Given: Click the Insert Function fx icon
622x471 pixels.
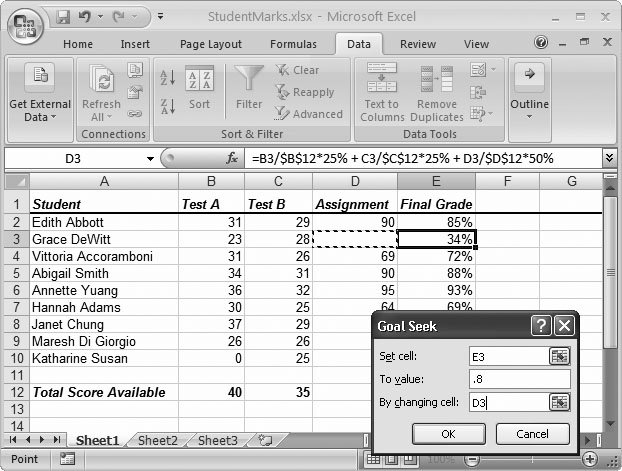Looking at the screenshot, I should [232, 158].
